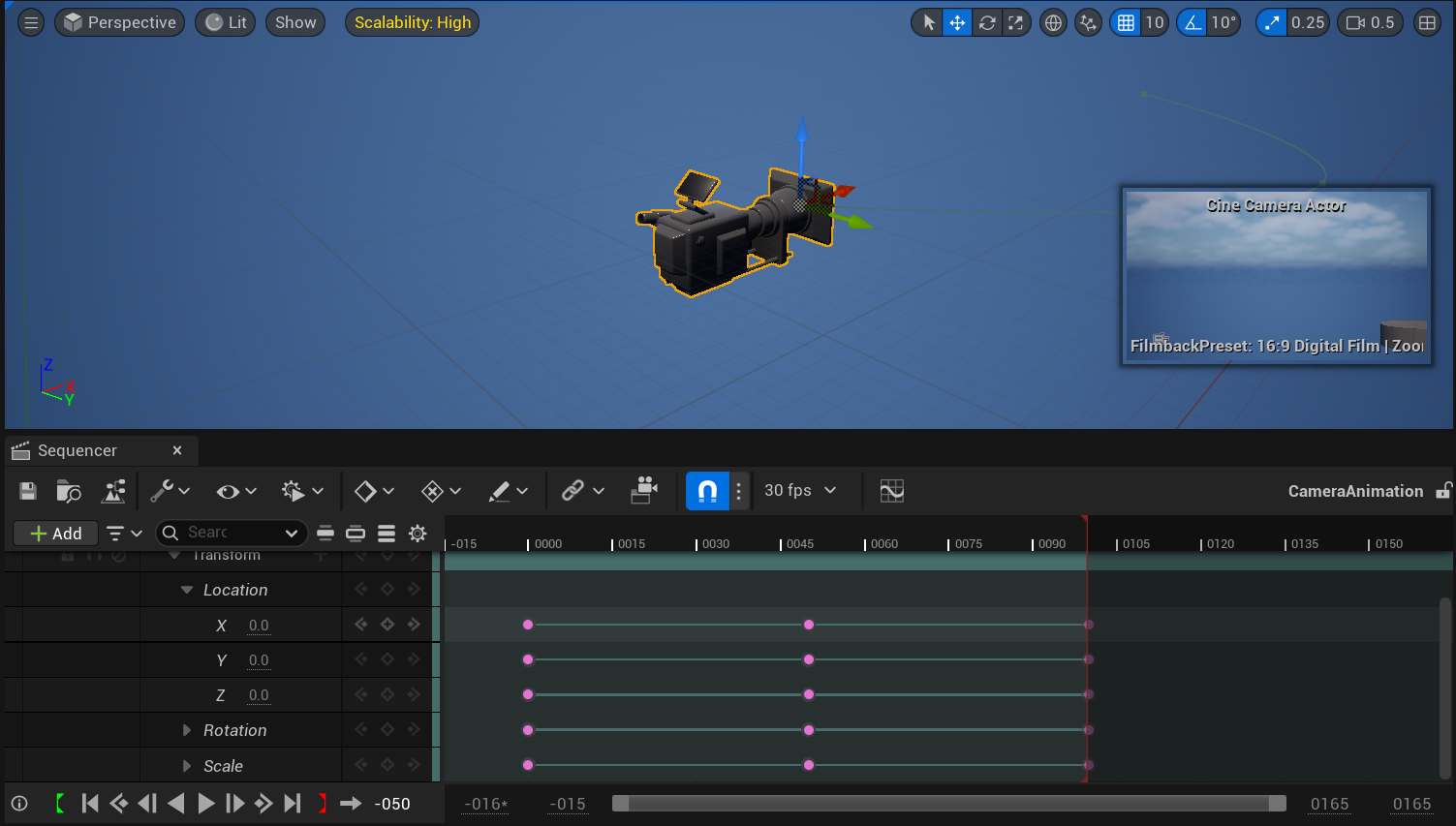Toggle sequencer key snapping magnet

coord(707,491)
